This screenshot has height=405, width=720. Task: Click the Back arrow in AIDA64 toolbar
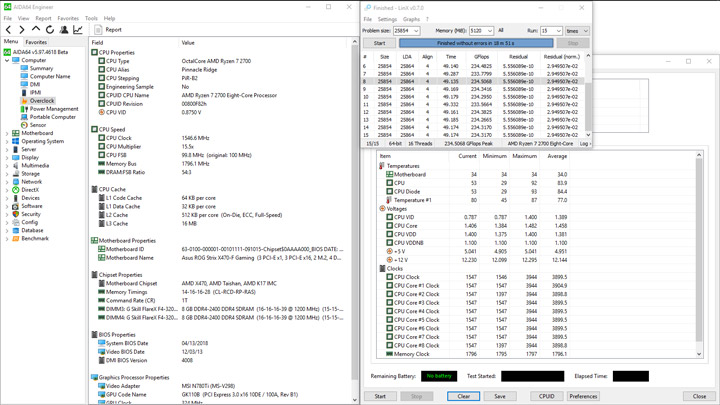pyautogui.click(x=9, y=30)
